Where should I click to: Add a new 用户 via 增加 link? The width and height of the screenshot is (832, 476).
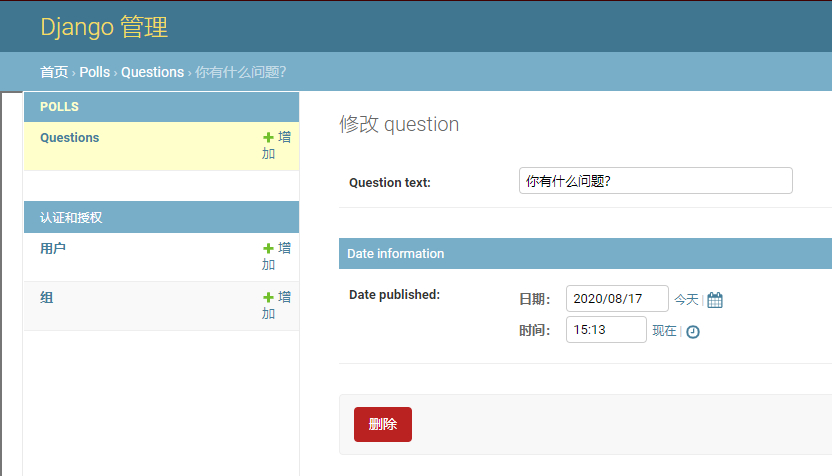coord(276,256)
